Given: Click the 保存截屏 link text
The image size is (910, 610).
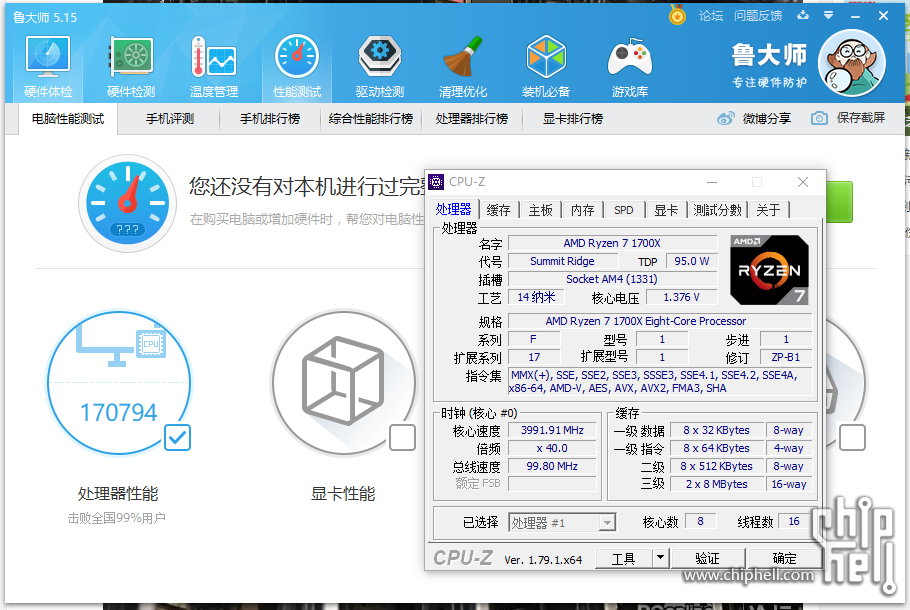Looking at the screenshot, I should 861,118.
